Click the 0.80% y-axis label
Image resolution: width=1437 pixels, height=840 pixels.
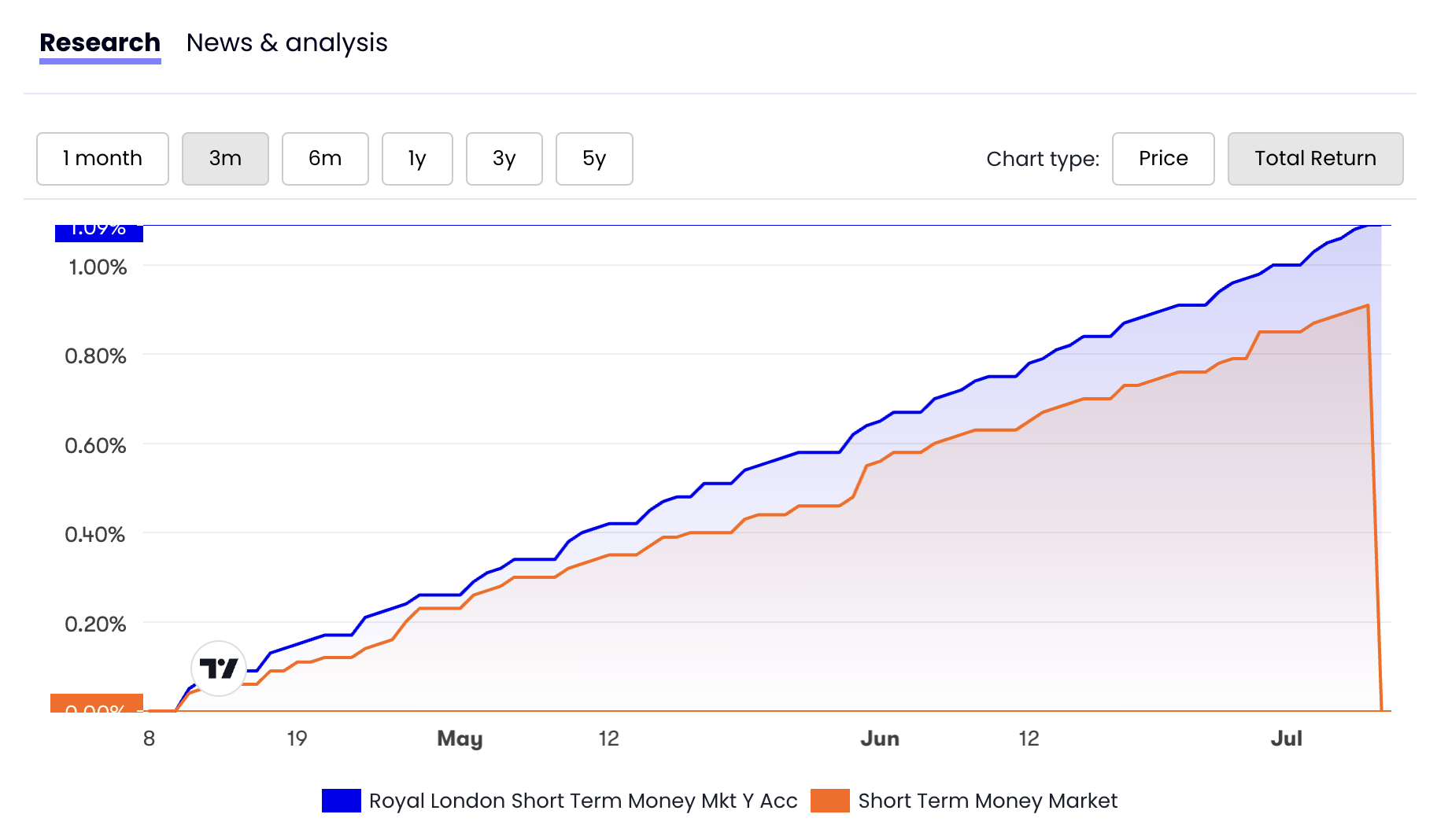[96, 356]
